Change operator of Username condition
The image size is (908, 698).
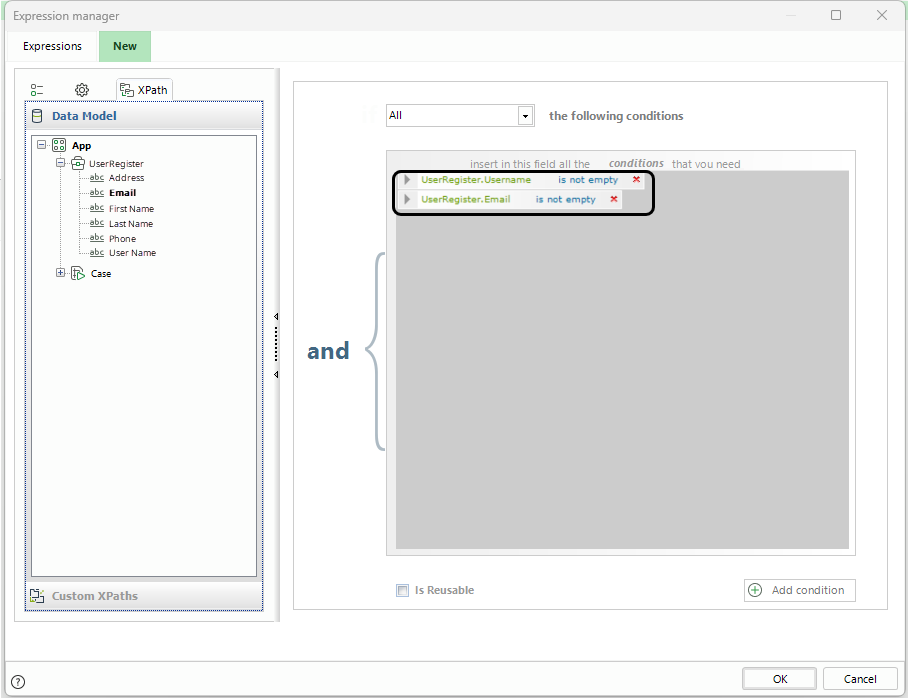(588, 180)
